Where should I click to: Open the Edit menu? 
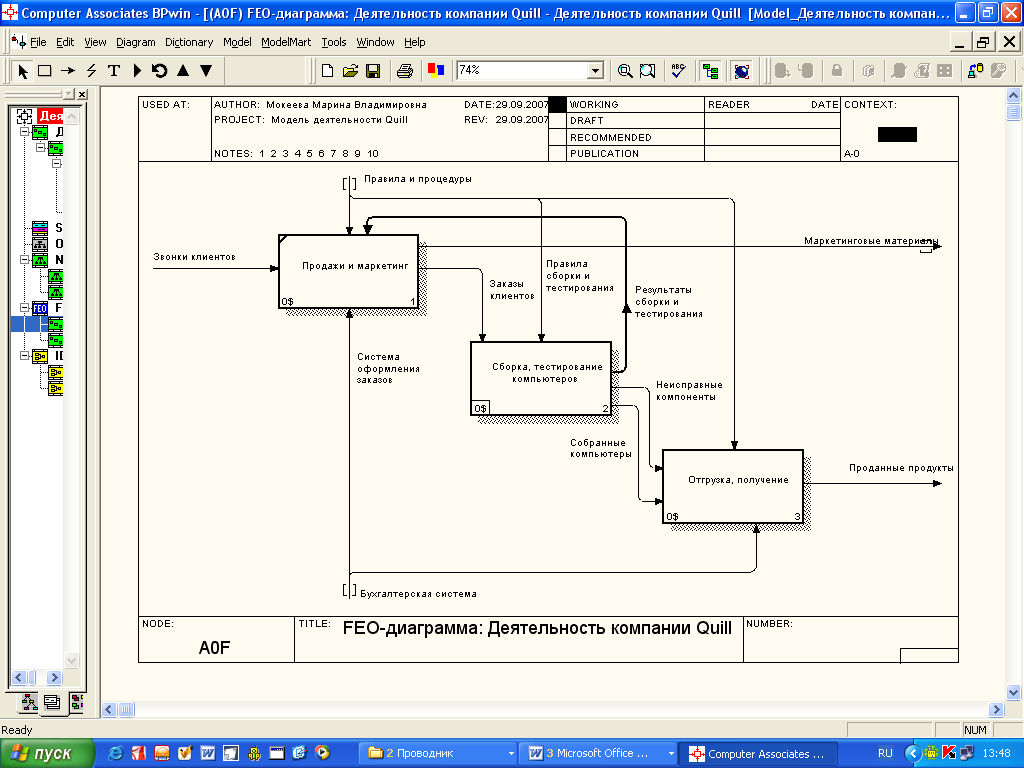[x=65, y=42]
